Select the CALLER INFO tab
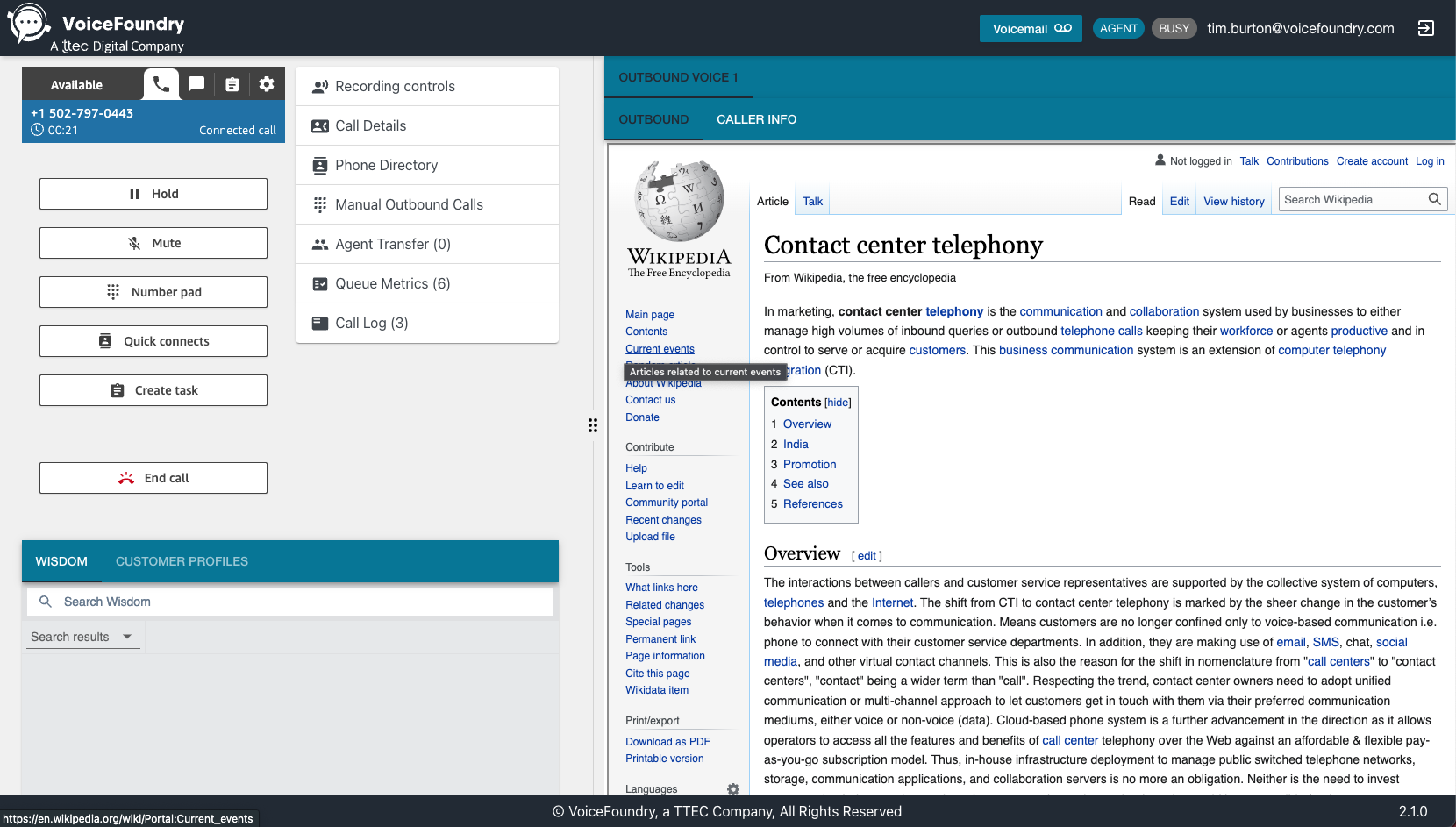The image size is (1456, 827). [x=756, y=119]
